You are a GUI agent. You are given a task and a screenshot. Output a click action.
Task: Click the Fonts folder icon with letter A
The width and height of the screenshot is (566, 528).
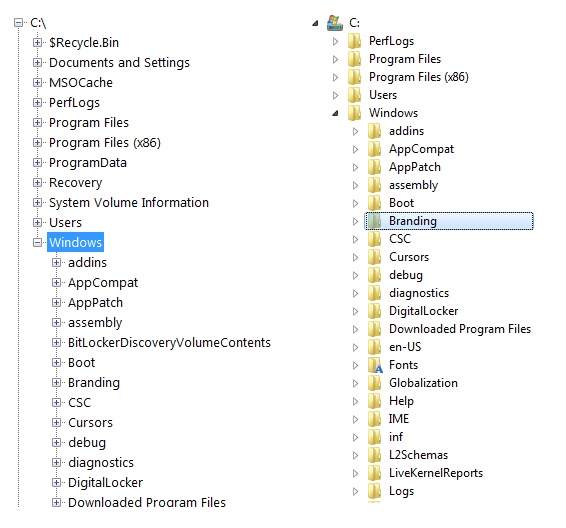coord(375,365)
